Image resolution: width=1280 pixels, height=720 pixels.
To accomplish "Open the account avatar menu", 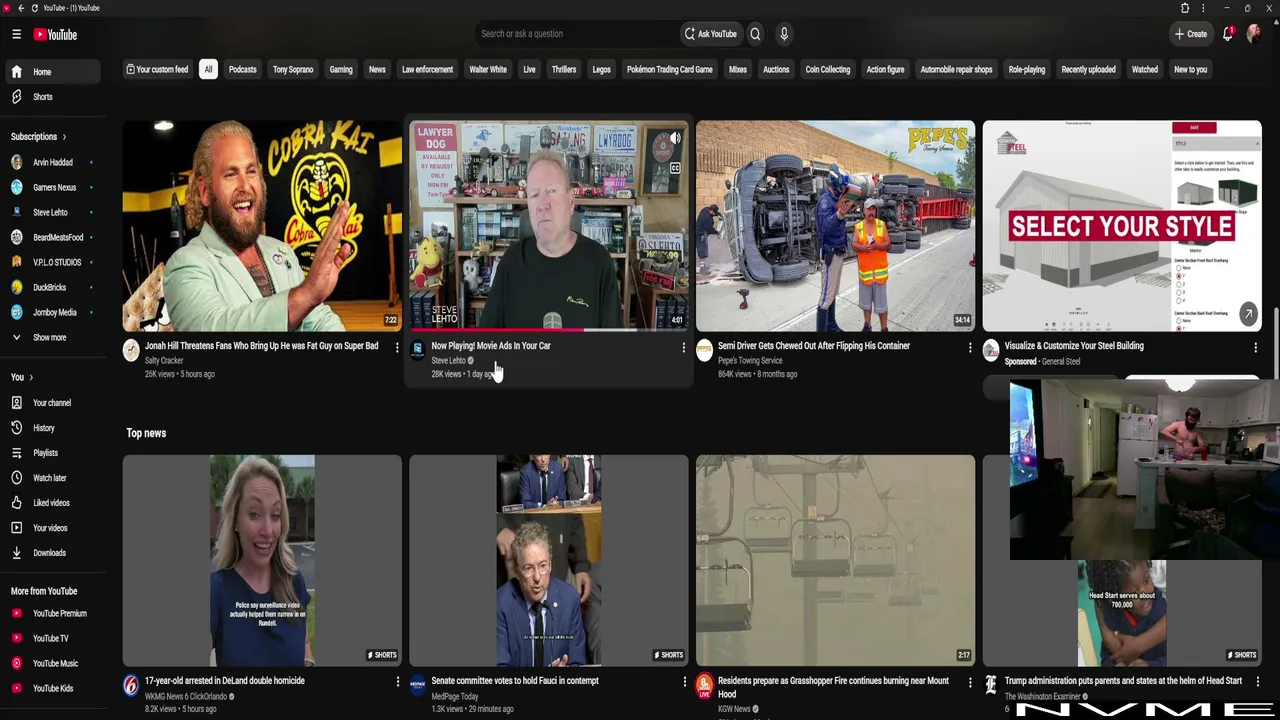I will pos(1254,34).
